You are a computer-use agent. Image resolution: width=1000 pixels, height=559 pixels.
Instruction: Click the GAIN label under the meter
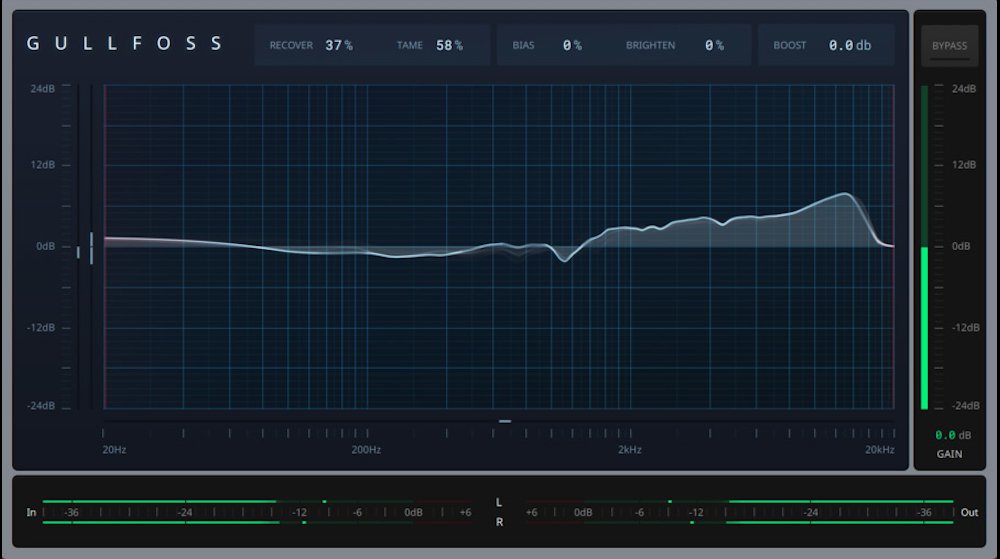pos(949,454)
